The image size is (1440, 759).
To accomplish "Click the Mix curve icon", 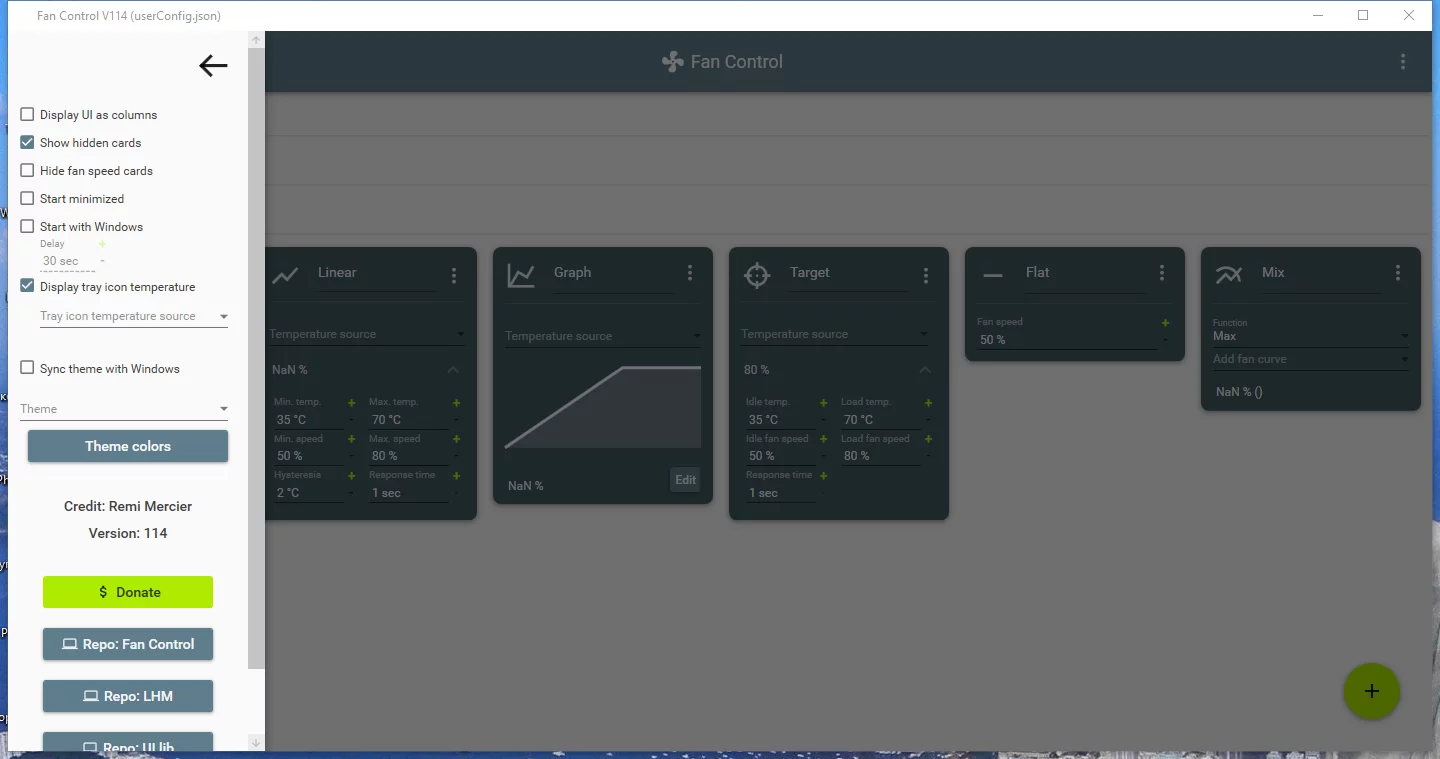I will coord(1228,275).
